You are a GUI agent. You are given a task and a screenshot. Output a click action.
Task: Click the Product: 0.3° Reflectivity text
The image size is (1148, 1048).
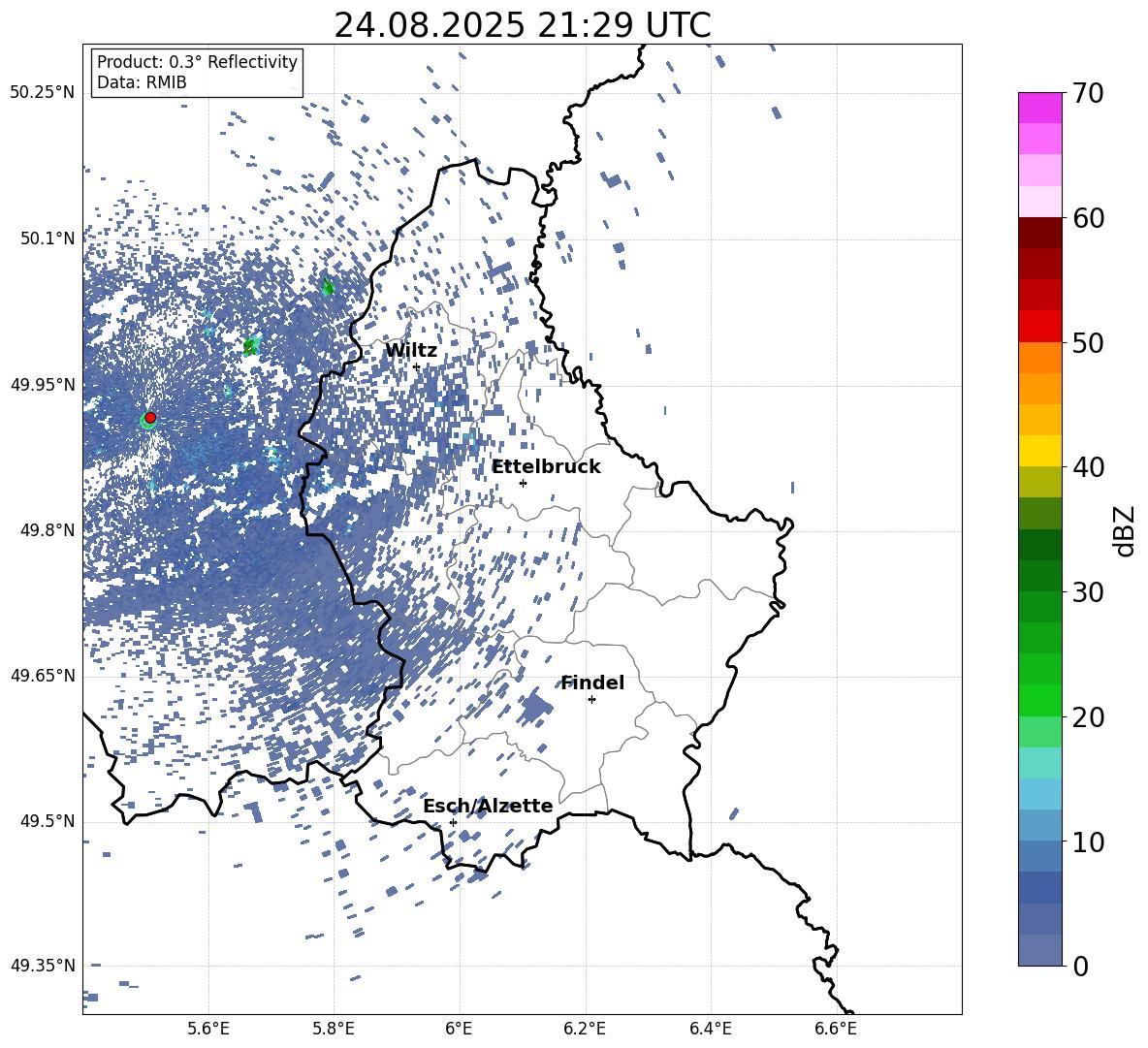click(197, 62)
